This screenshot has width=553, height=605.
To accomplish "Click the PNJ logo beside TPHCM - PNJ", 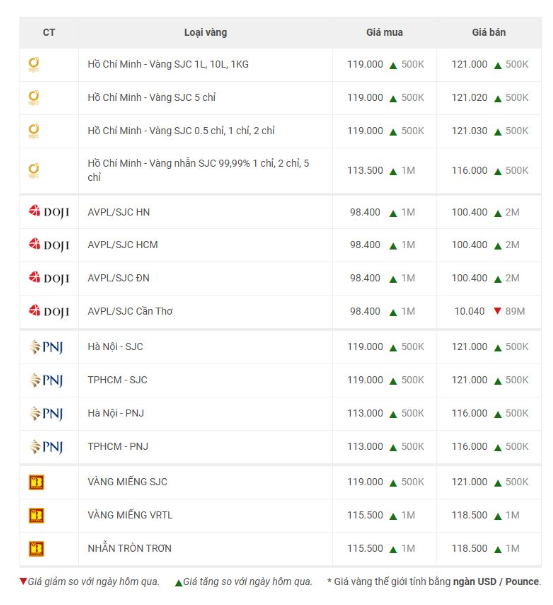I will pyautogui.click(x=46, y=446).
